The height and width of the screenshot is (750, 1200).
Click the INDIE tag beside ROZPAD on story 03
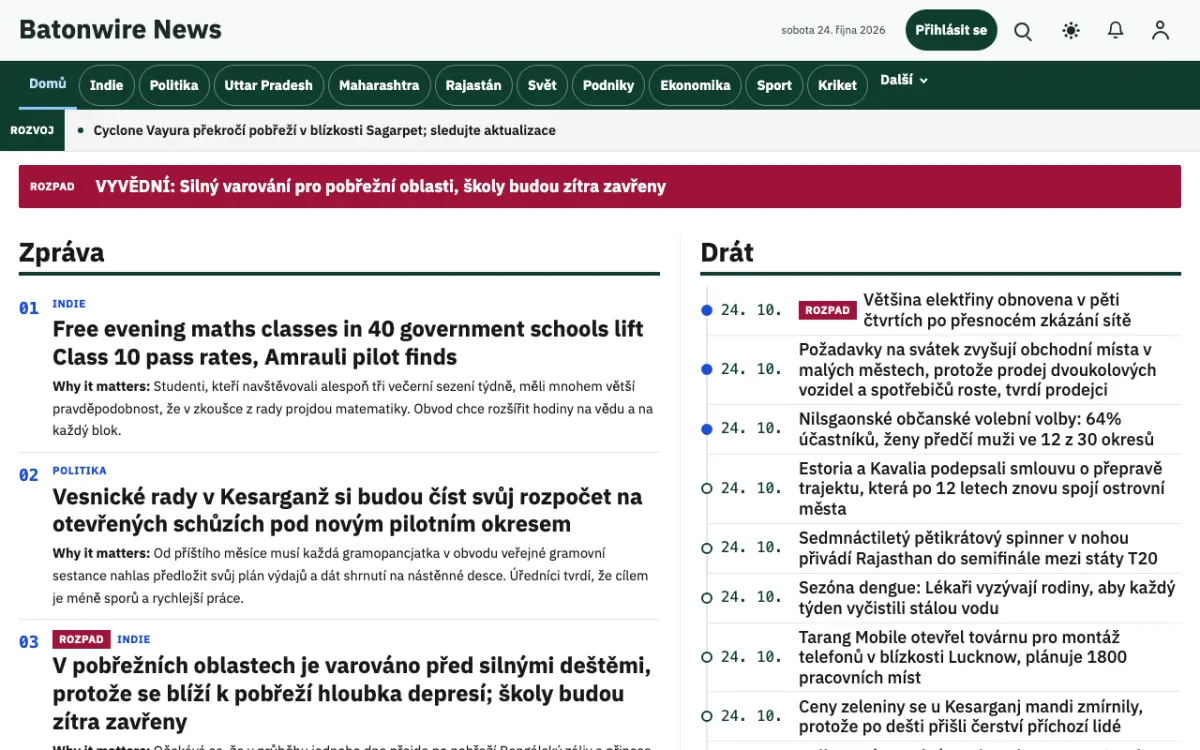click(x=133, y=639)
